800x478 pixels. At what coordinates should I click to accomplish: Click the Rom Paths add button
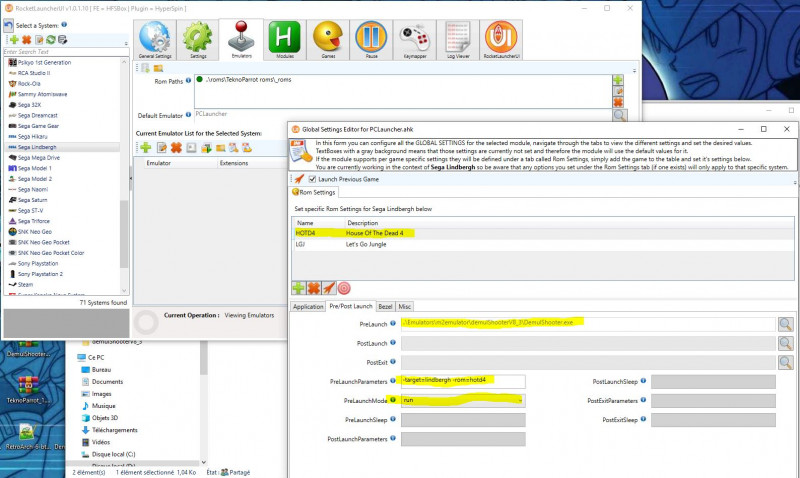pyautogui.click(x=618, y=80)
